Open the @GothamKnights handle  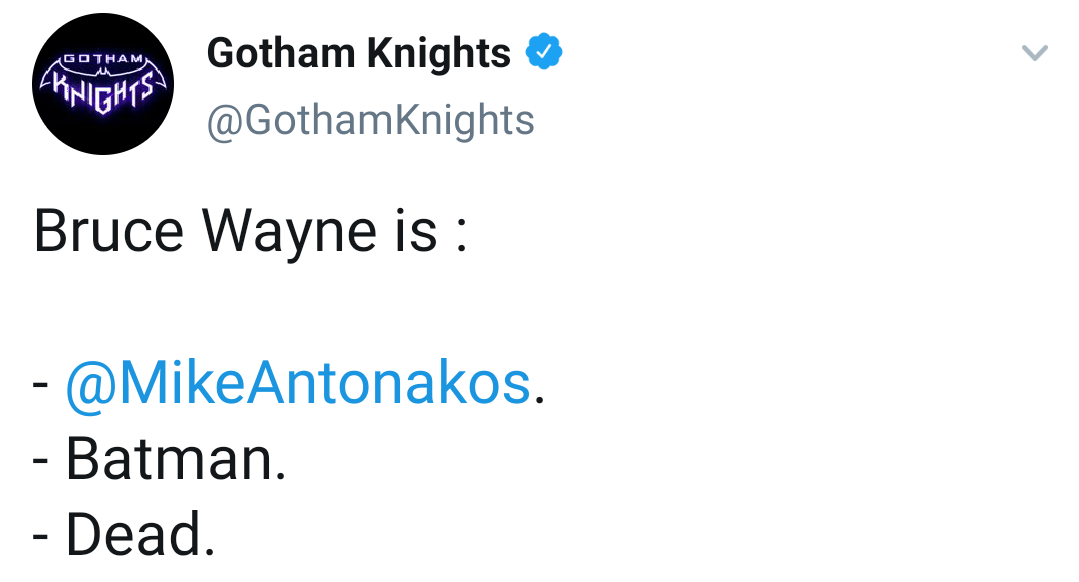point(370,120)
